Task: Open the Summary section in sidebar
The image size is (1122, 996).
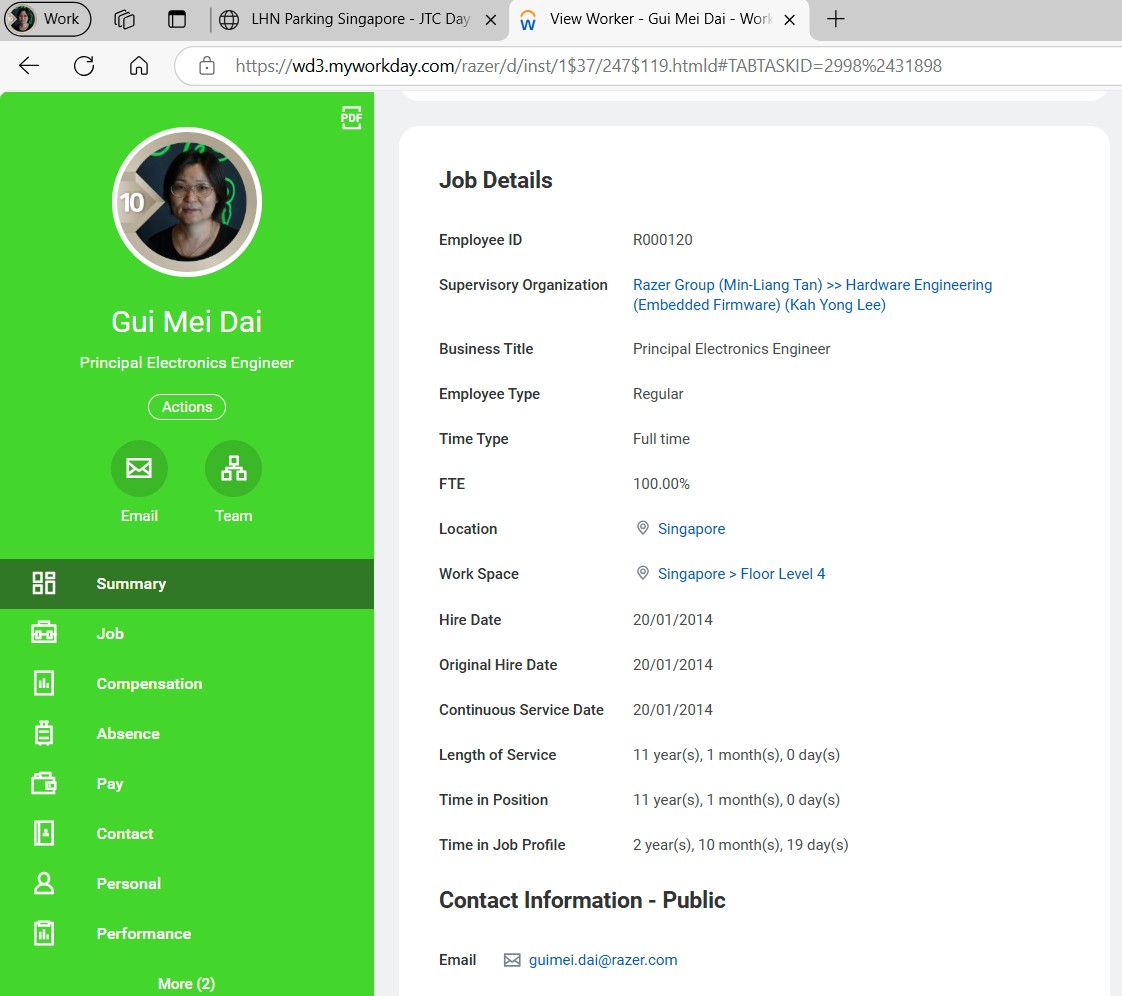Action: [x=187, y=584]
